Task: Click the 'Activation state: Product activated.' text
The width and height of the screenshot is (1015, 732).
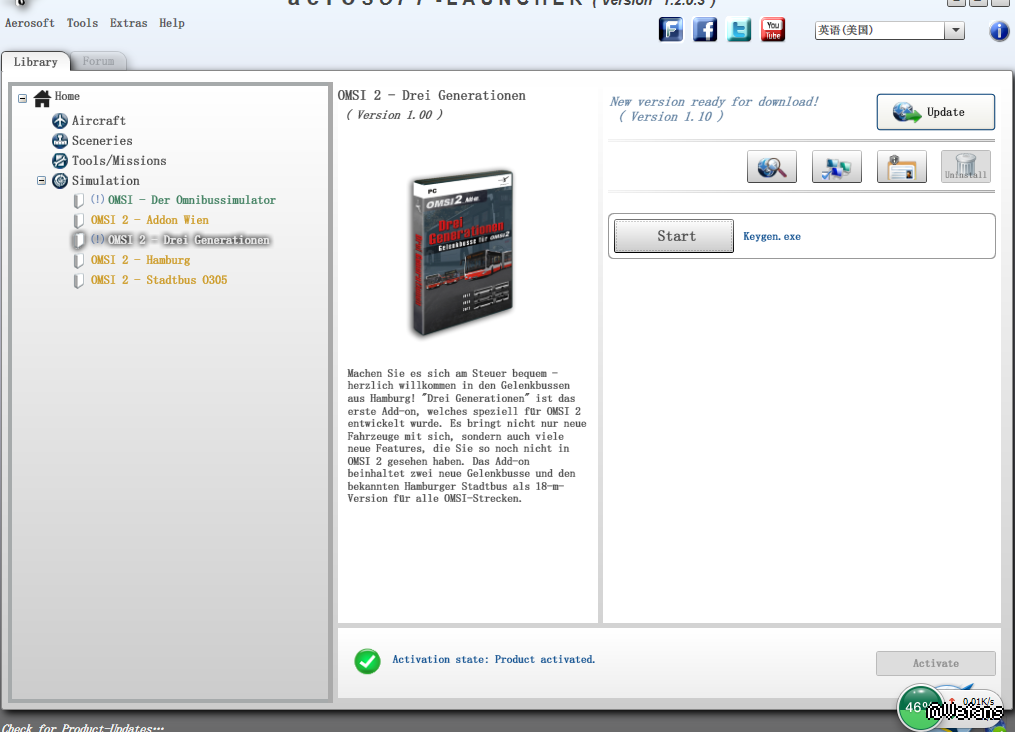Action: click(493, 660)
